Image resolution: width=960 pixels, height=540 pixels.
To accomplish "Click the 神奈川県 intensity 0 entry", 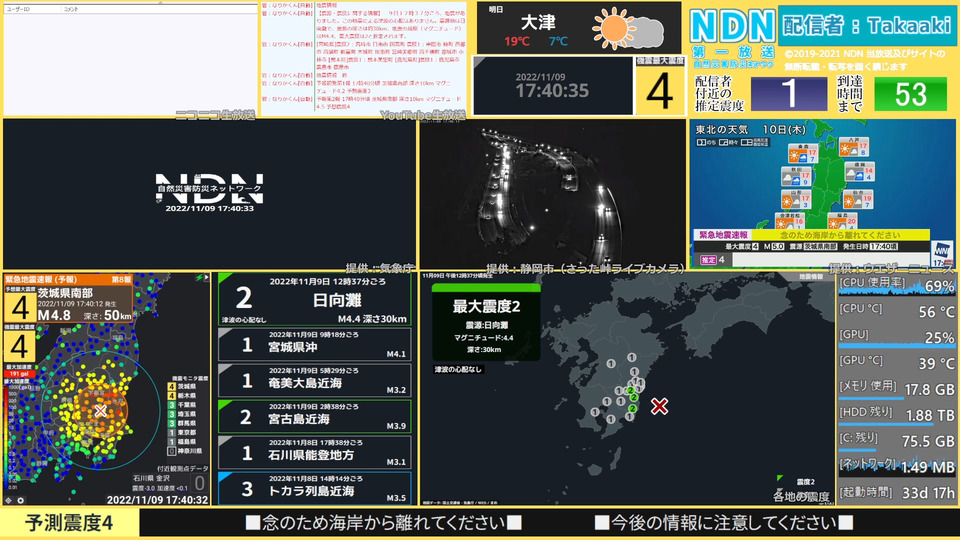I will pyautogui.click(x=186, y=451).
